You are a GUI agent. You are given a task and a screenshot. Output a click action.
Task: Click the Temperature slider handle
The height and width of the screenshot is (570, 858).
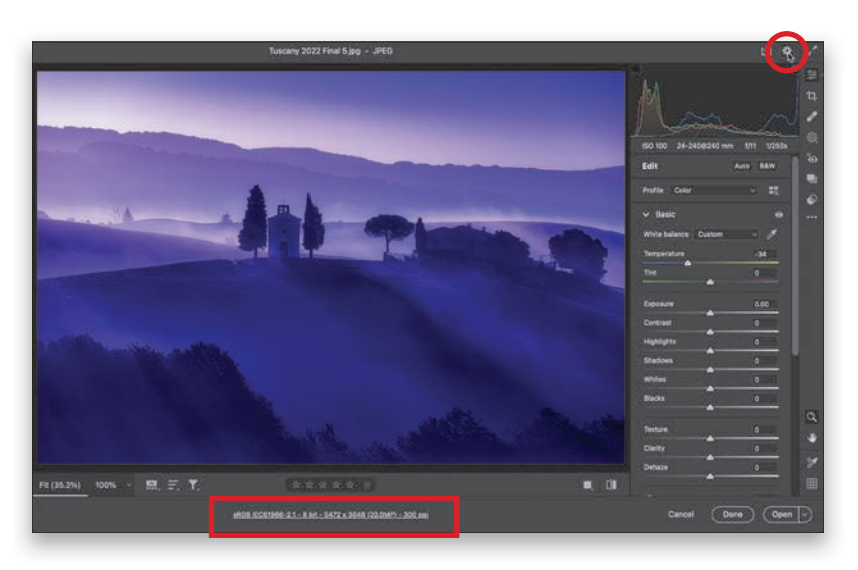click(x=687, y=264)
